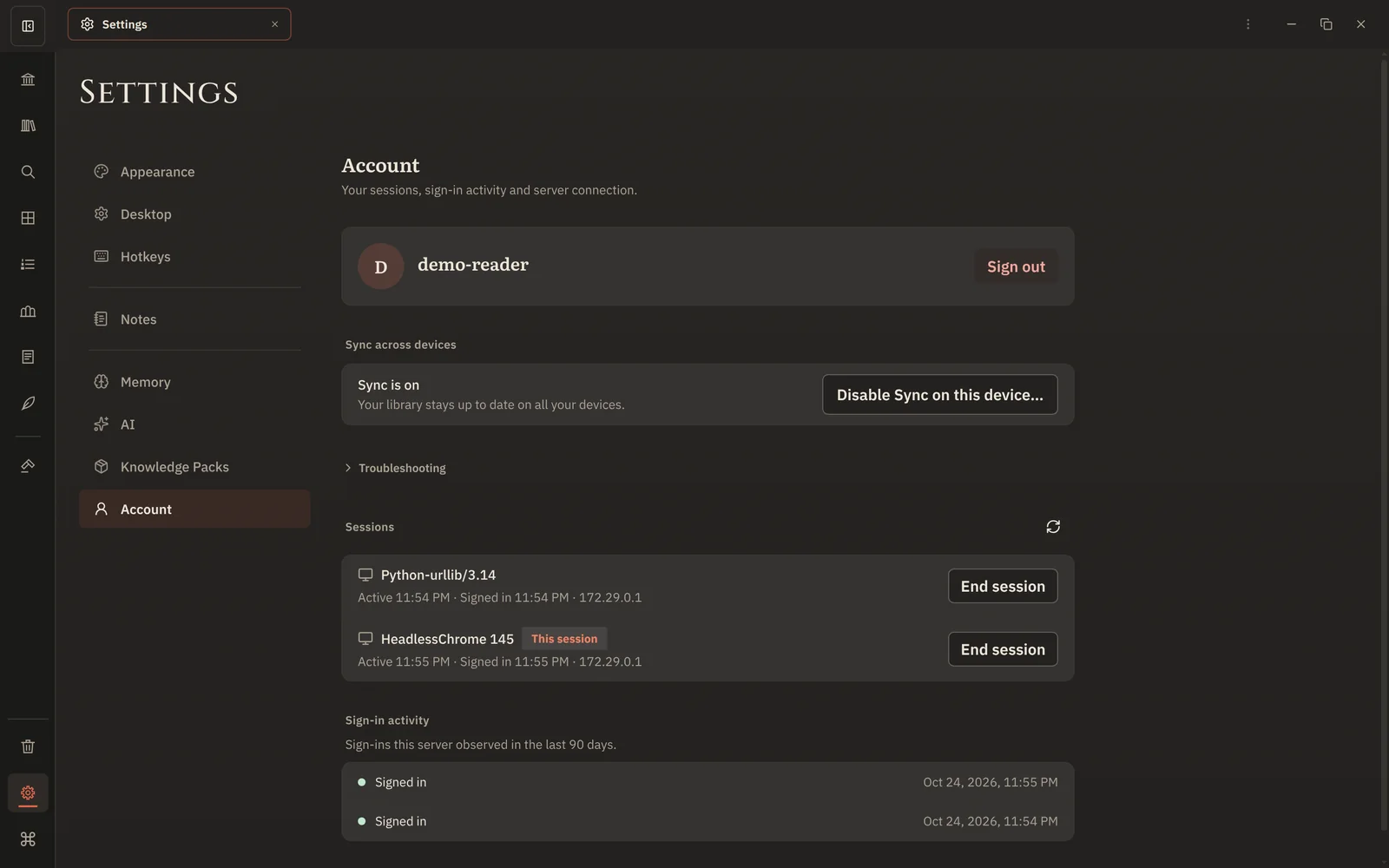Viewport: 1389px width, 868px height.
Task: Open the grid layout icon in sidebar
Action: click(28, 218)
